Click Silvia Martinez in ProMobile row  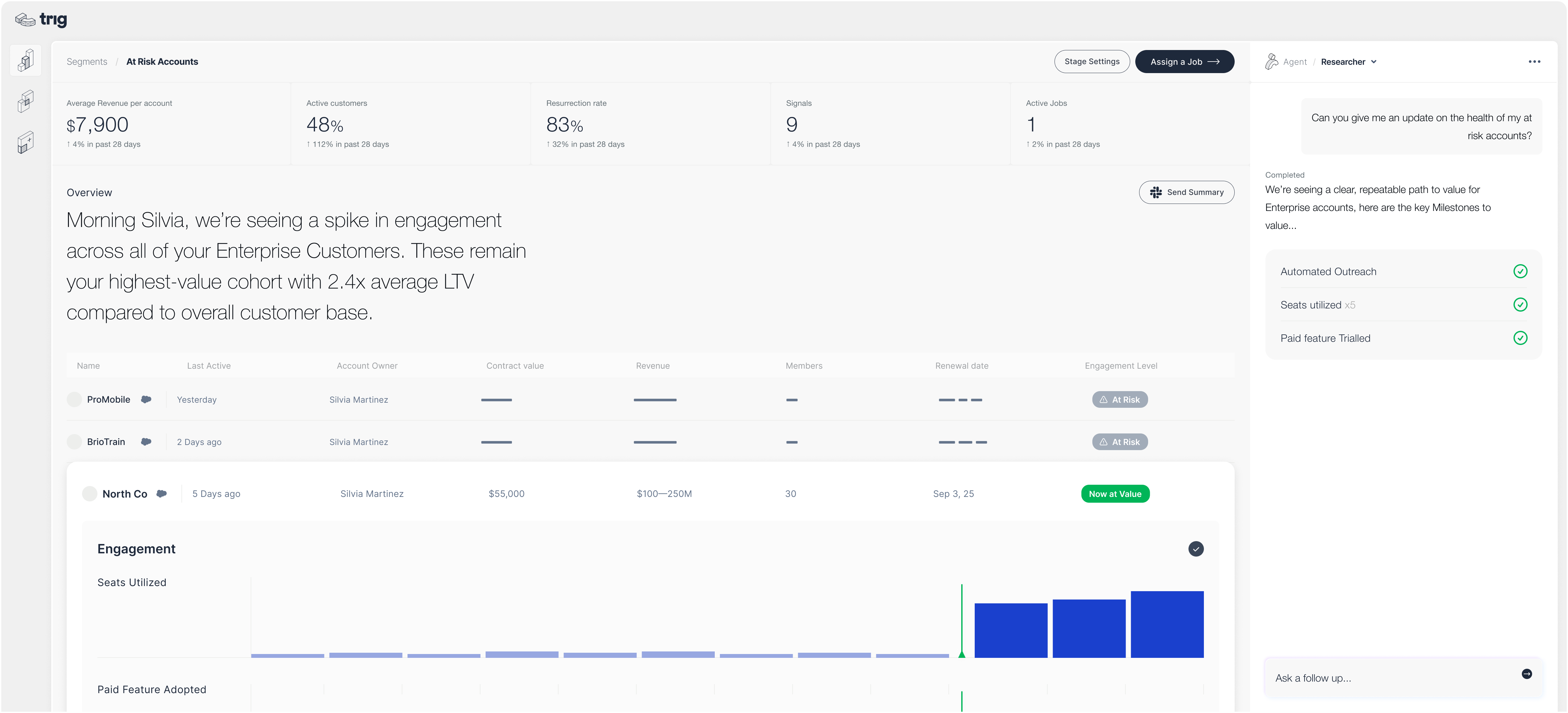pyautogui.click(x=359, y=400)
